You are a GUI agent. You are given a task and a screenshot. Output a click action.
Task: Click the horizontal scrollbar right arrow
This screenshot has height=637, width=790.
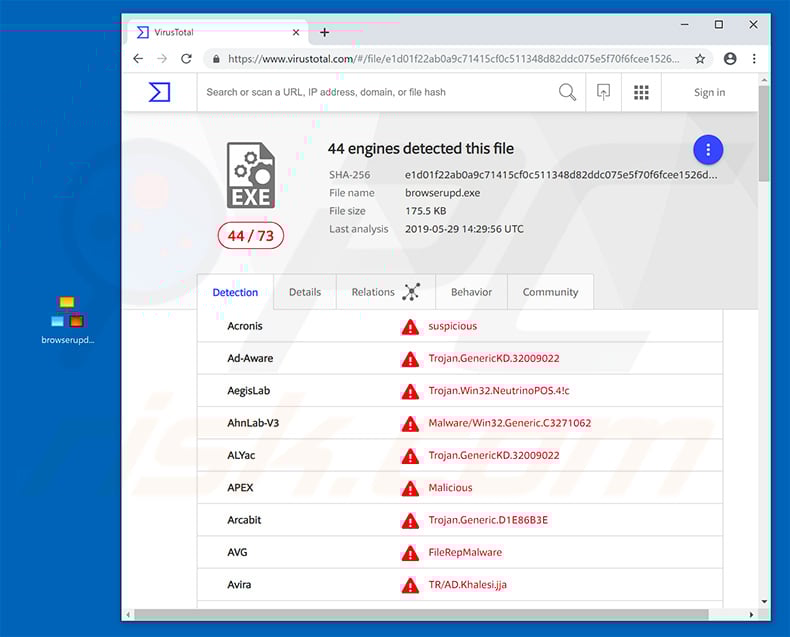click(751, 614)
